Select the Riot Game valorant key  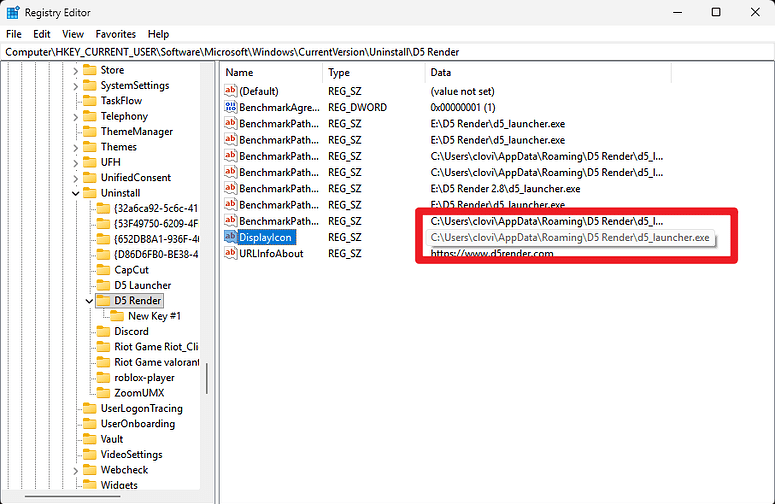tap(157, 362)
